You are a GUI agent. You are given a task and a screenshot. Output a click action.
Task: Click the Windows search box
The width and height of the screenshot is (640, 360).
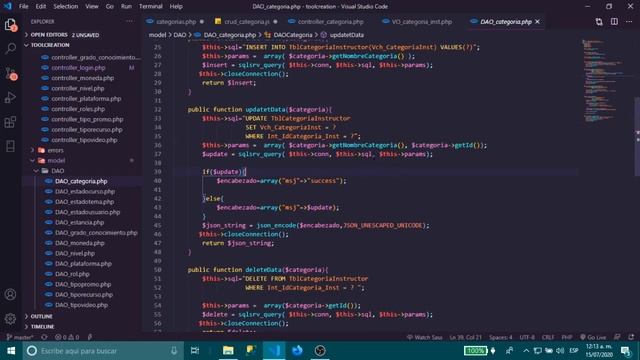click(x=104, y=351)
